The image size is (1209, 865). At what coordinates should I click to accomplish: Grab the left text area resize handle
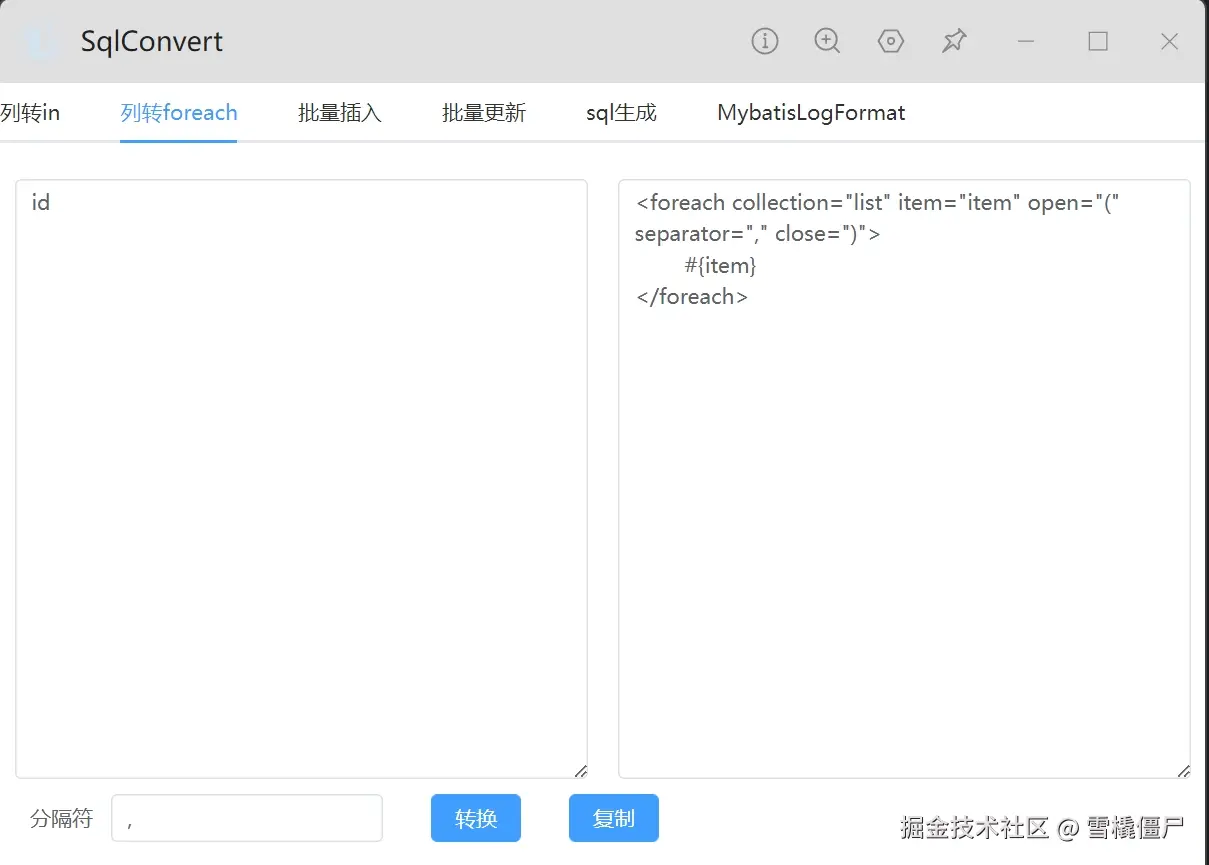tap(581, 771)
